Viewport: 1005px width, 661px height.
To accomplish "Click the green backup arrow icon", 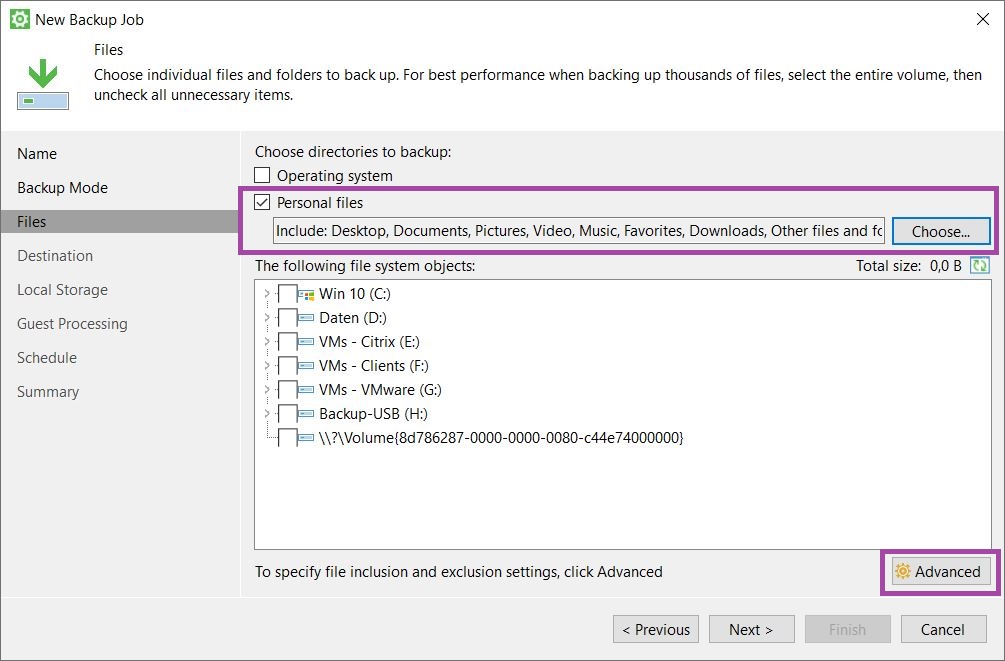I will click(x=42, y=74).
